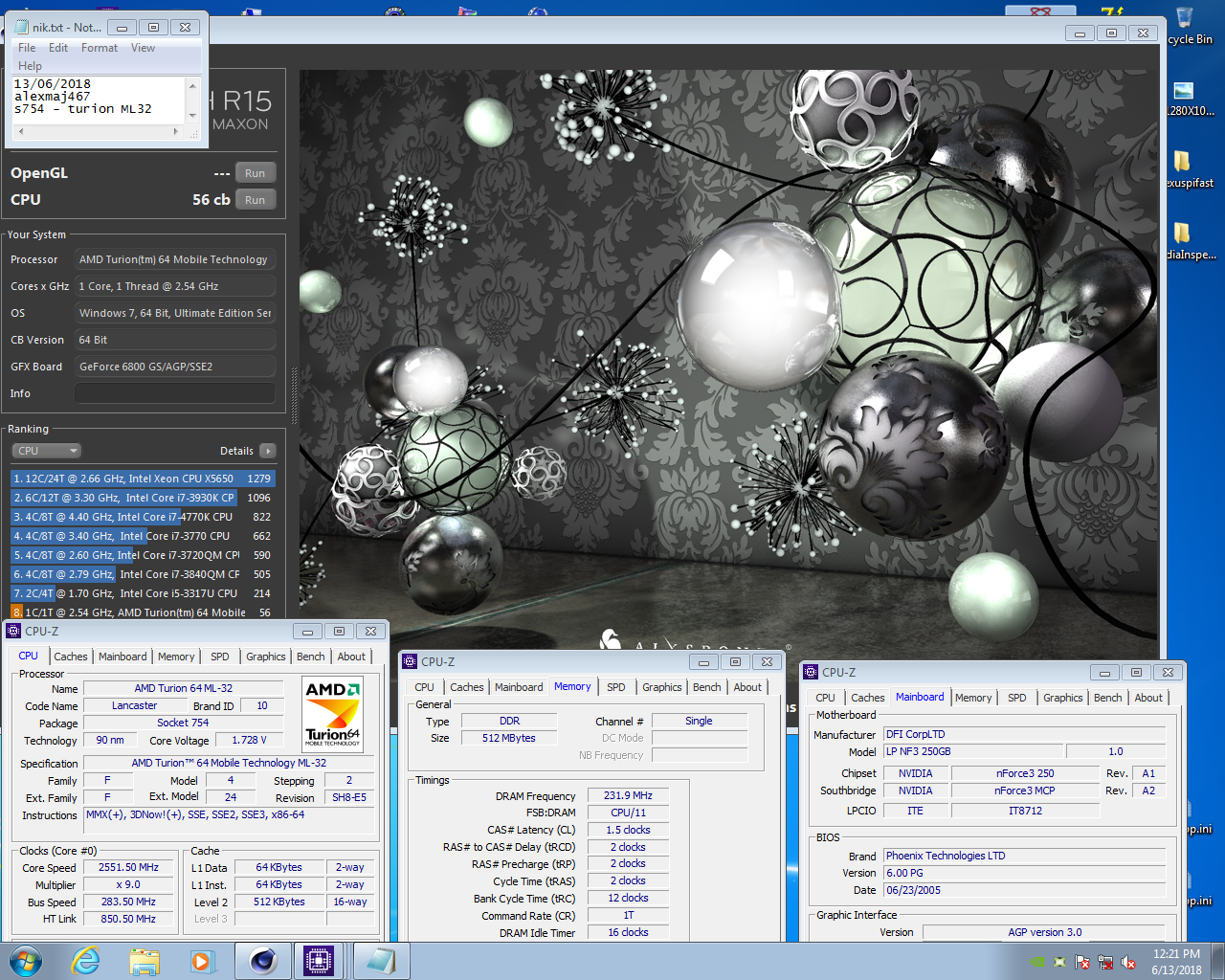Click text line alexmaj467 in Notepad
Image resolution: width=1225 pixels, height=980 pixels.
tap(52, 97)
